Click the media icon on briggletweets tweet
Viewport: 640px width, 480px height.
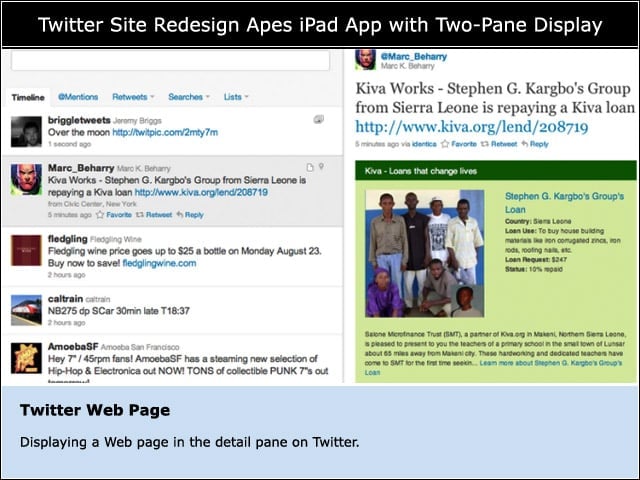[x=318, y=119]
